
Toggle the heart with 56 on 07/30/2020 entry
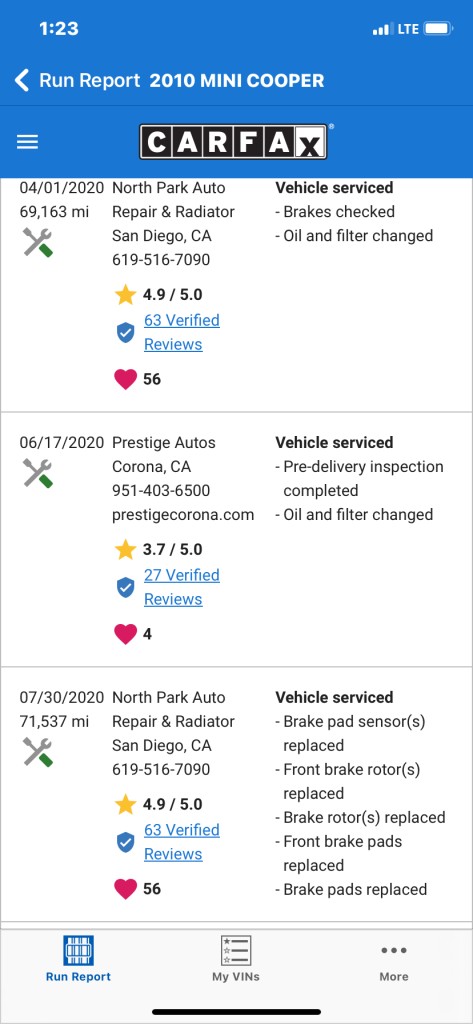point(125,889)
